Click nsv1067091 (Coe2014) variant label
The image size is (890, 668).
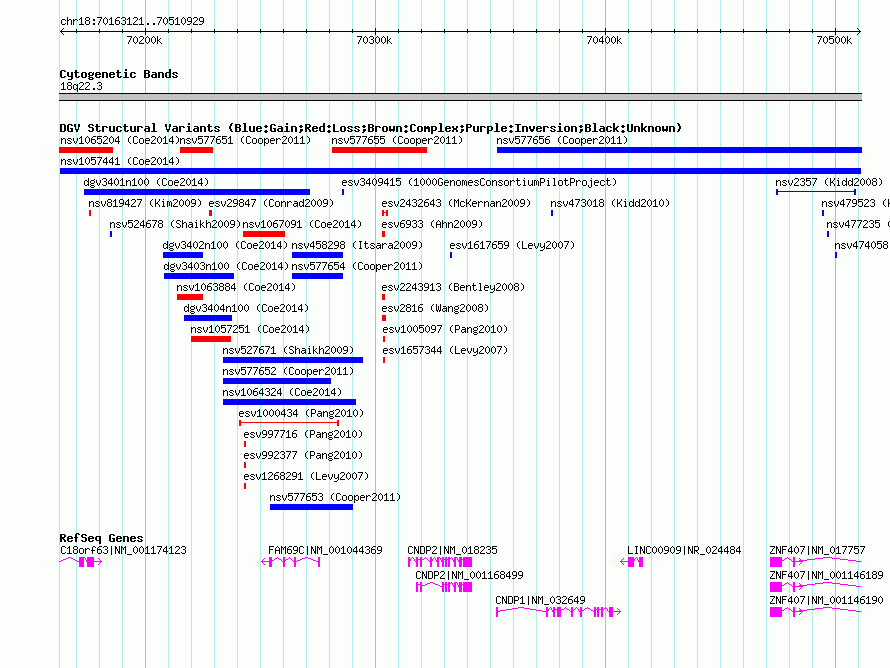coord(302,224)
